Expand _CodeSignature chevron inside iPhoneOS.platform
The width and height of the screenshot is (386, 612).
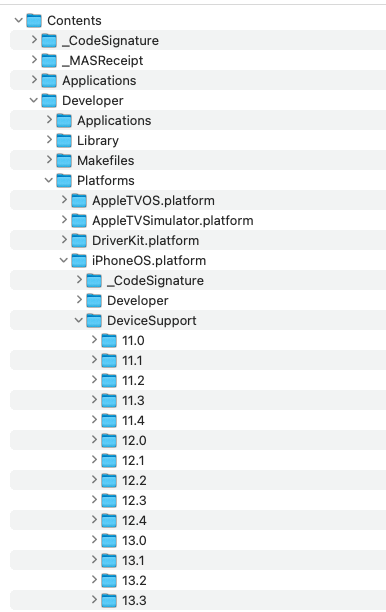point(79,279)
